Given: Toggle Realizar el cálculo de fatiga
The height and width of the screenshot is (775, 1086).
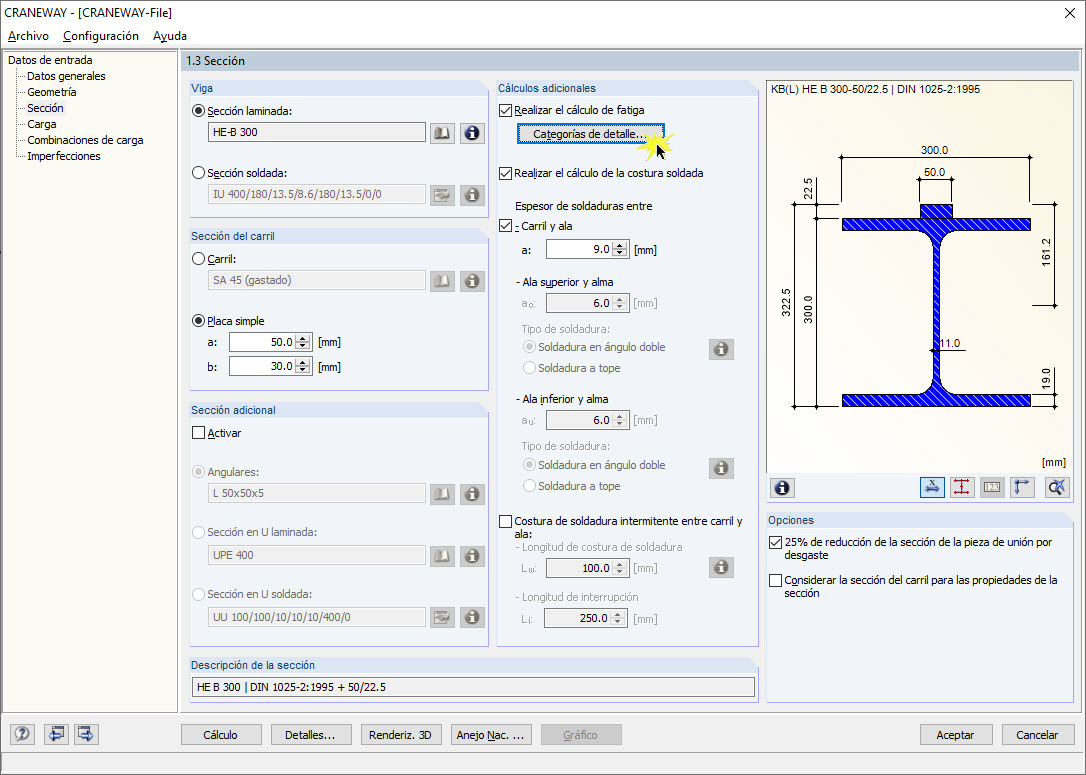Looking at the screenshot, I should coord(506,110).
